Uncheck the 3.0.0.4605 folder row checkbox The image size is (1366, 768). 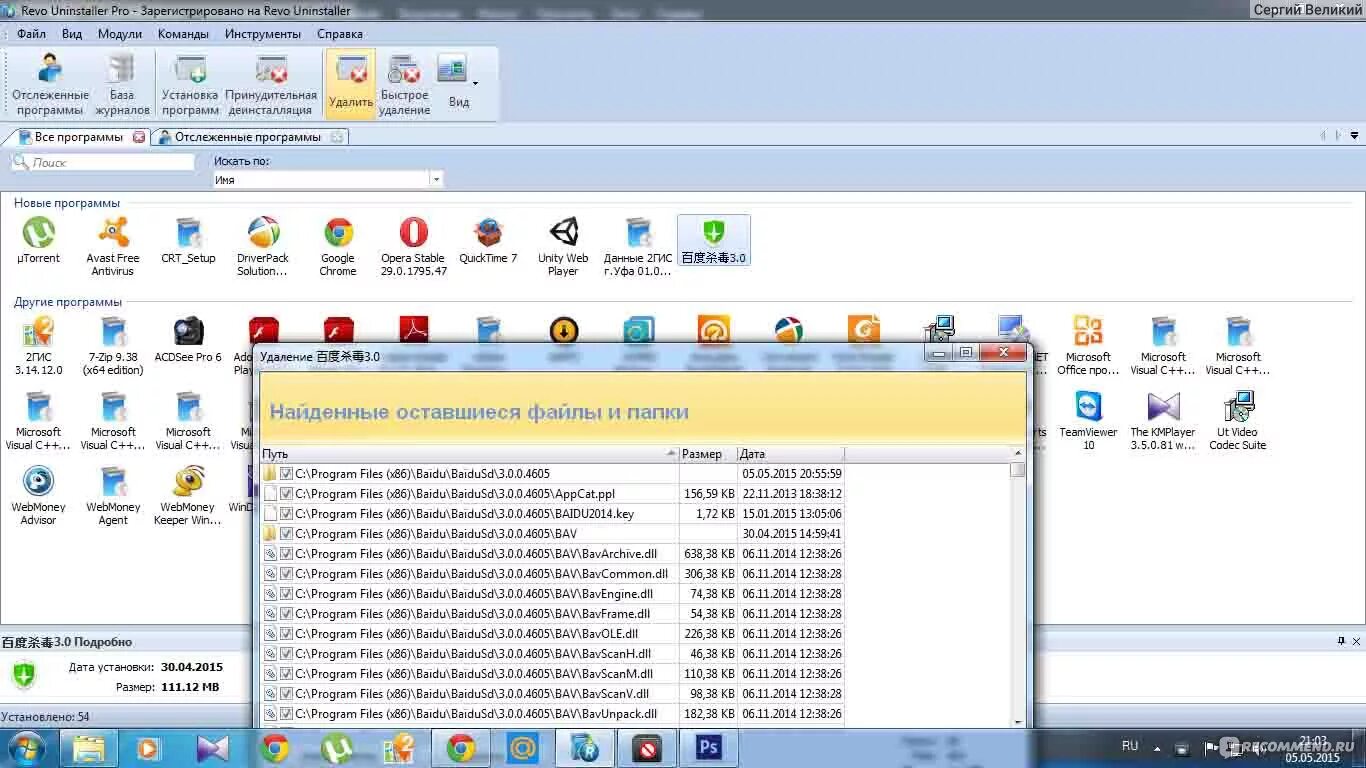coord(286,474)
